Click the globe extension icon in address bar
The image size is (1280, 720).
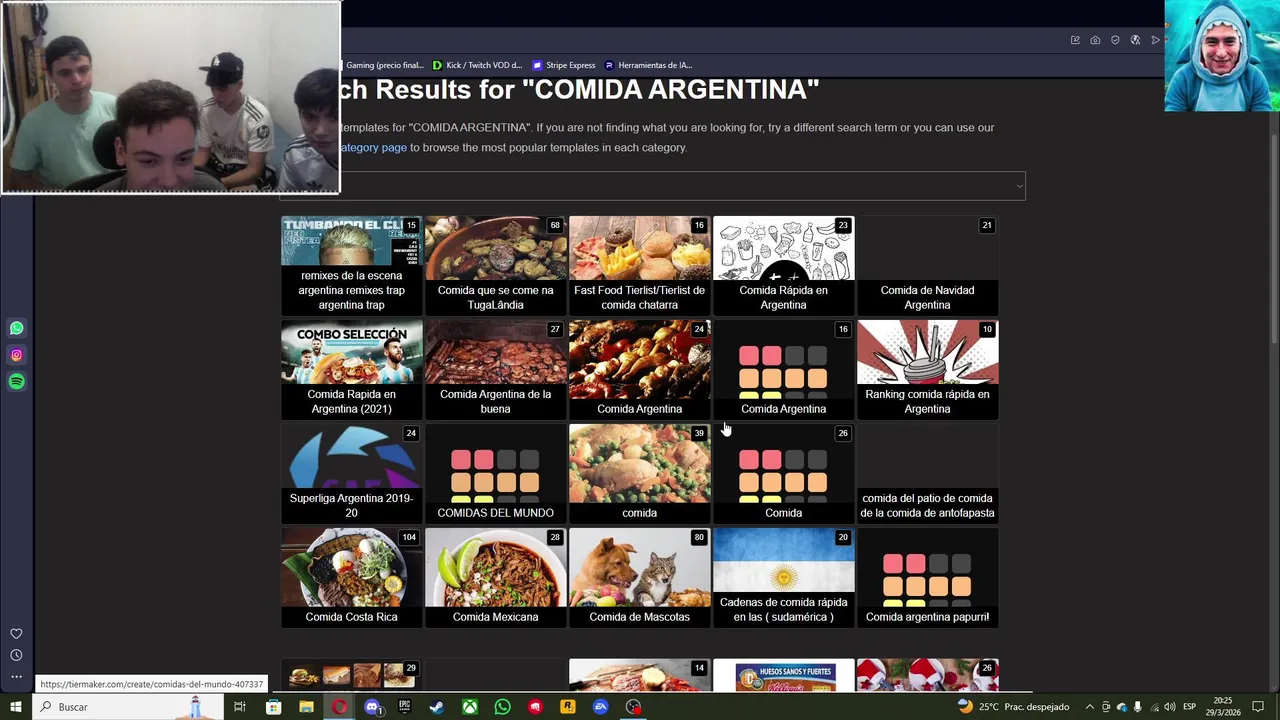(x=1135, y=40)
